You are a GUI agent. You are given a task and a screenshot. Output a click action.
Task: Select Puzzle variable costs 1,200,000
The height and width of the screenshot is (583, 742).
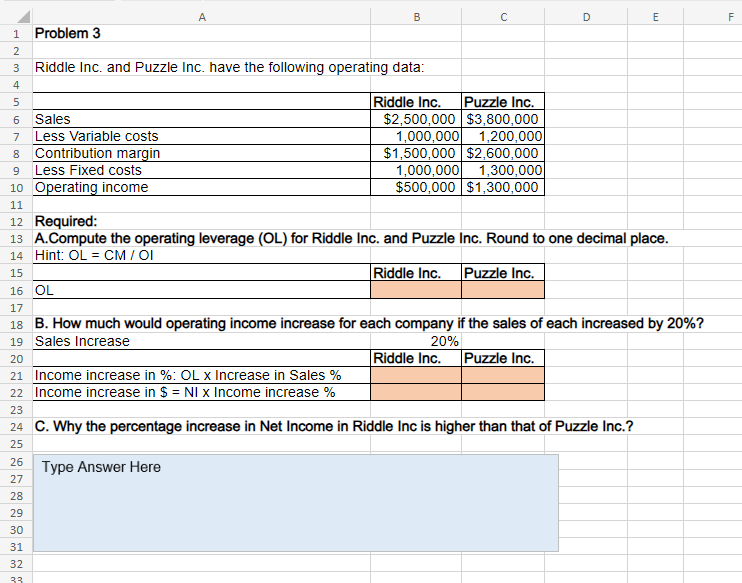click(x=503, y=136)
